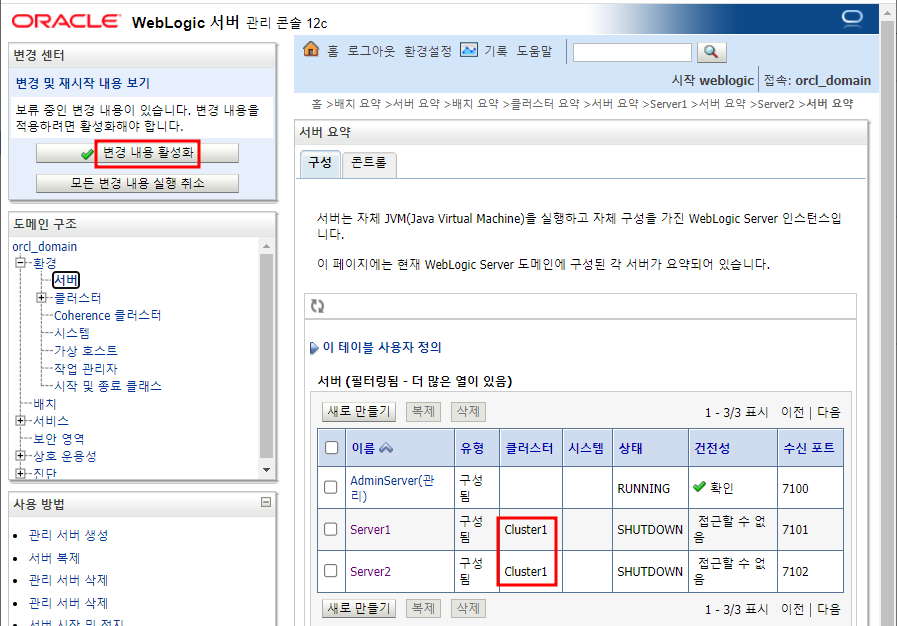
Task: Click the domain structure scrollbar thumb
Action: click(266, 356)
